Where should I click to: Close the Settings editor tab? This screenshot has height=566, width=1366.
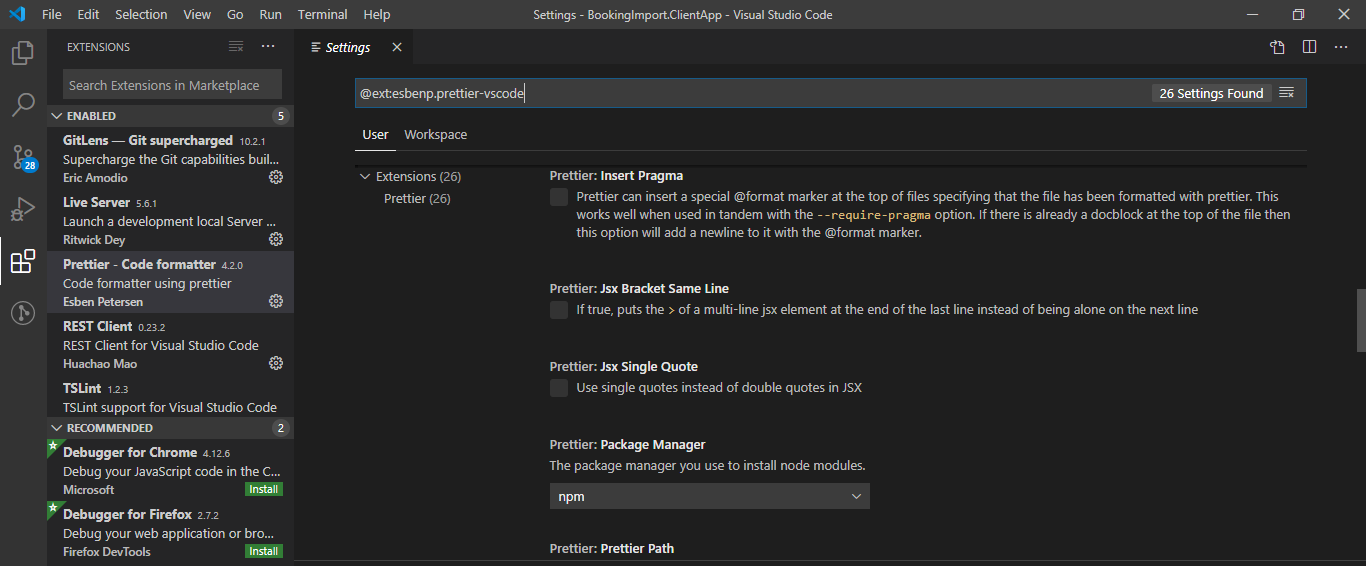pos(397,47)
